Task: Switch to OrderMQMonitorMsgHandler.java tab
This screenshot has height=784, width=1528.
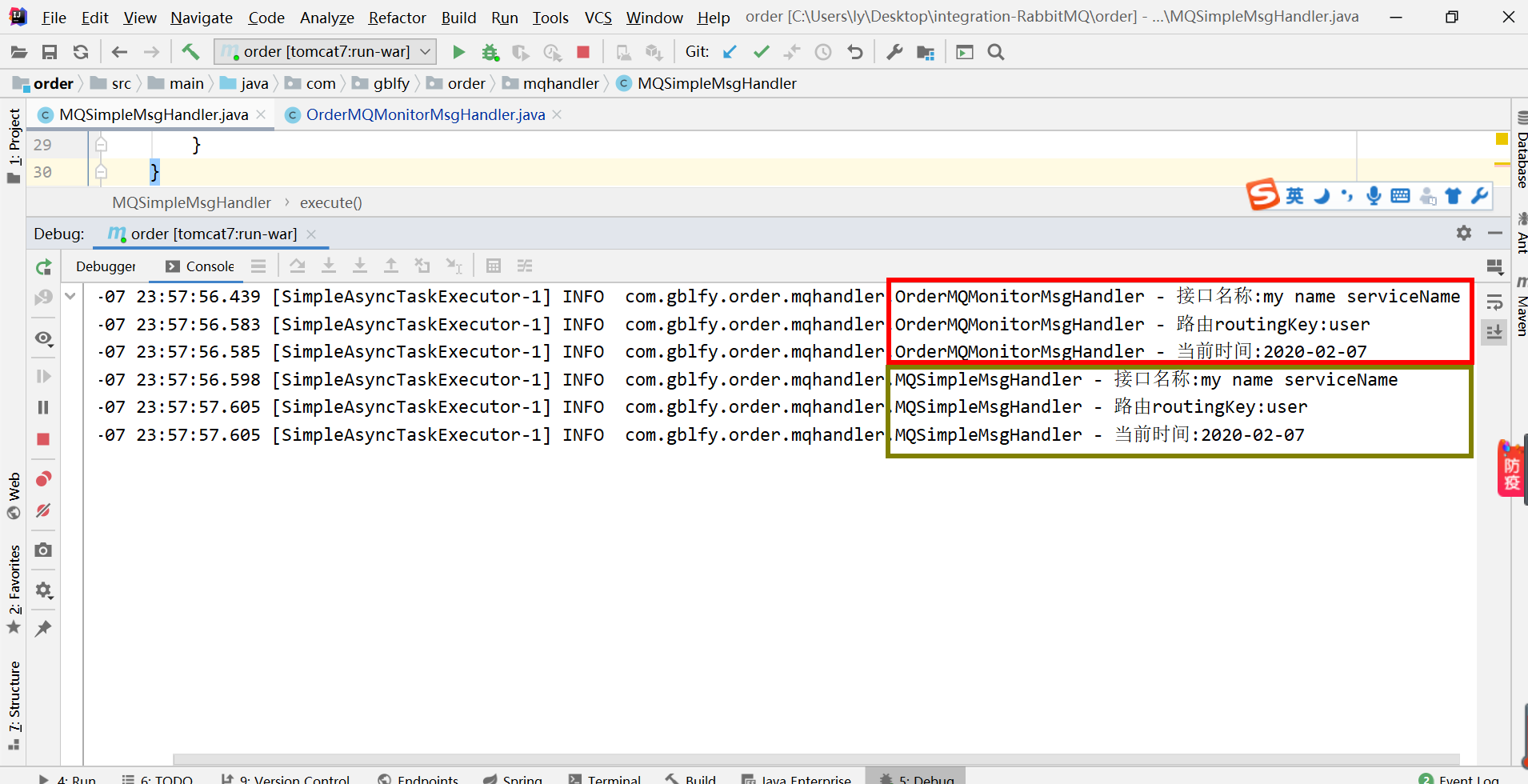Action: pyautogui.click(x=425, y=114)
